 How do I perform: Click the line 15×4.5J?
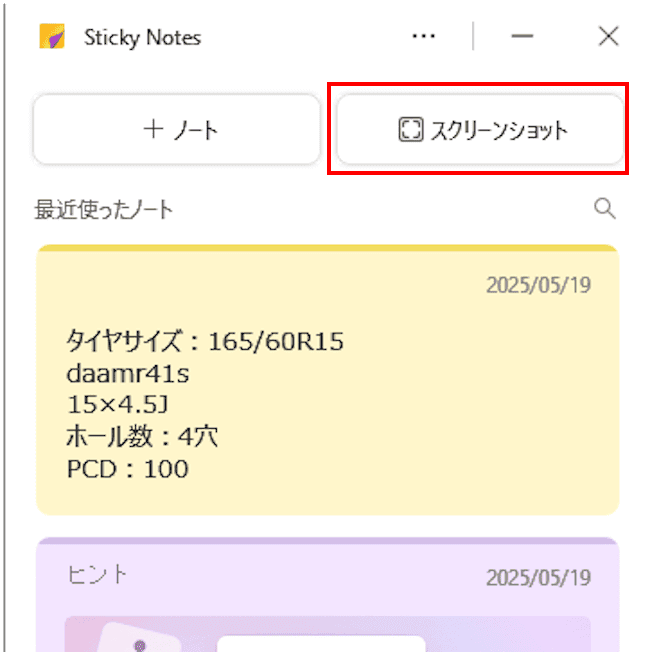click(118, 405)
